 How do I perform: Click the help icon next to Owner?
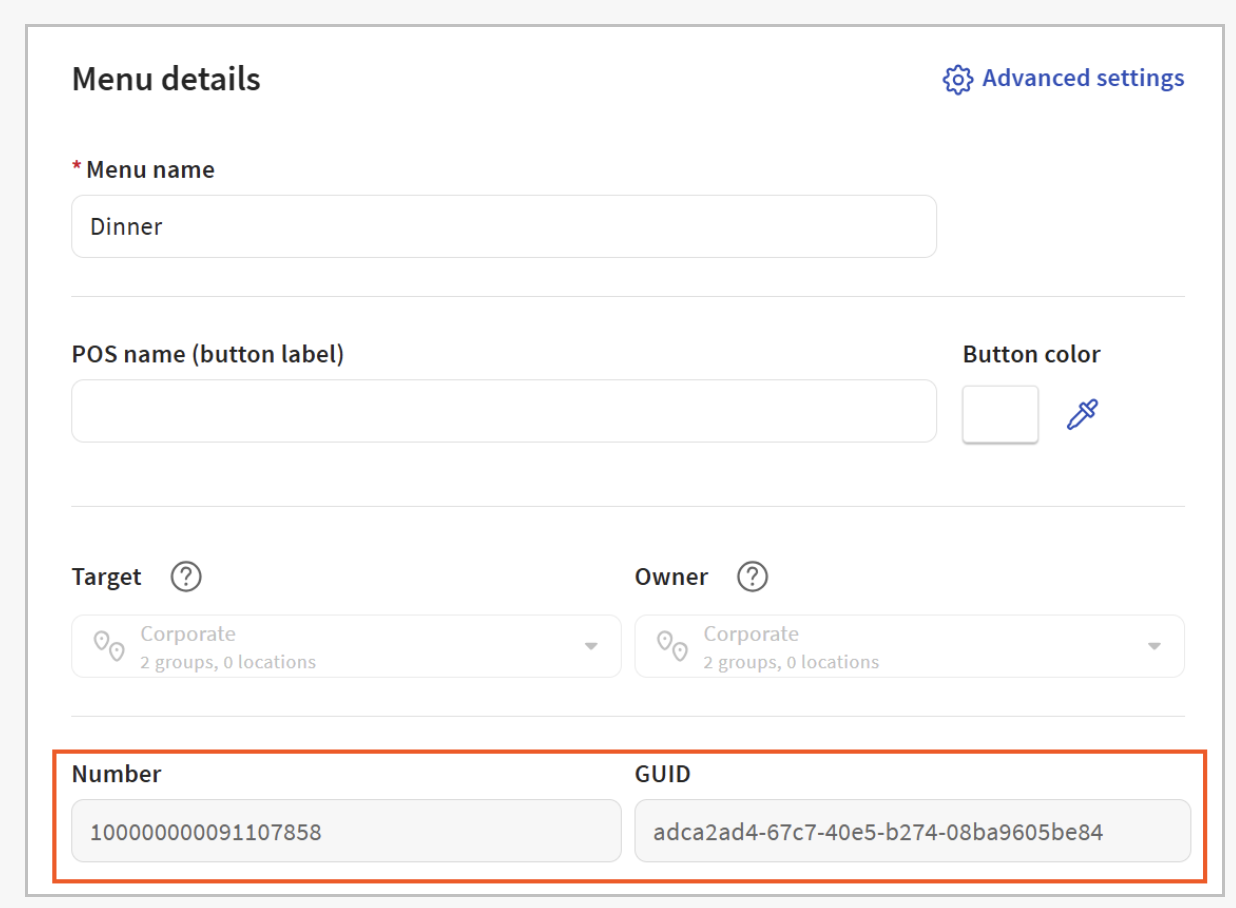point(752,577)
